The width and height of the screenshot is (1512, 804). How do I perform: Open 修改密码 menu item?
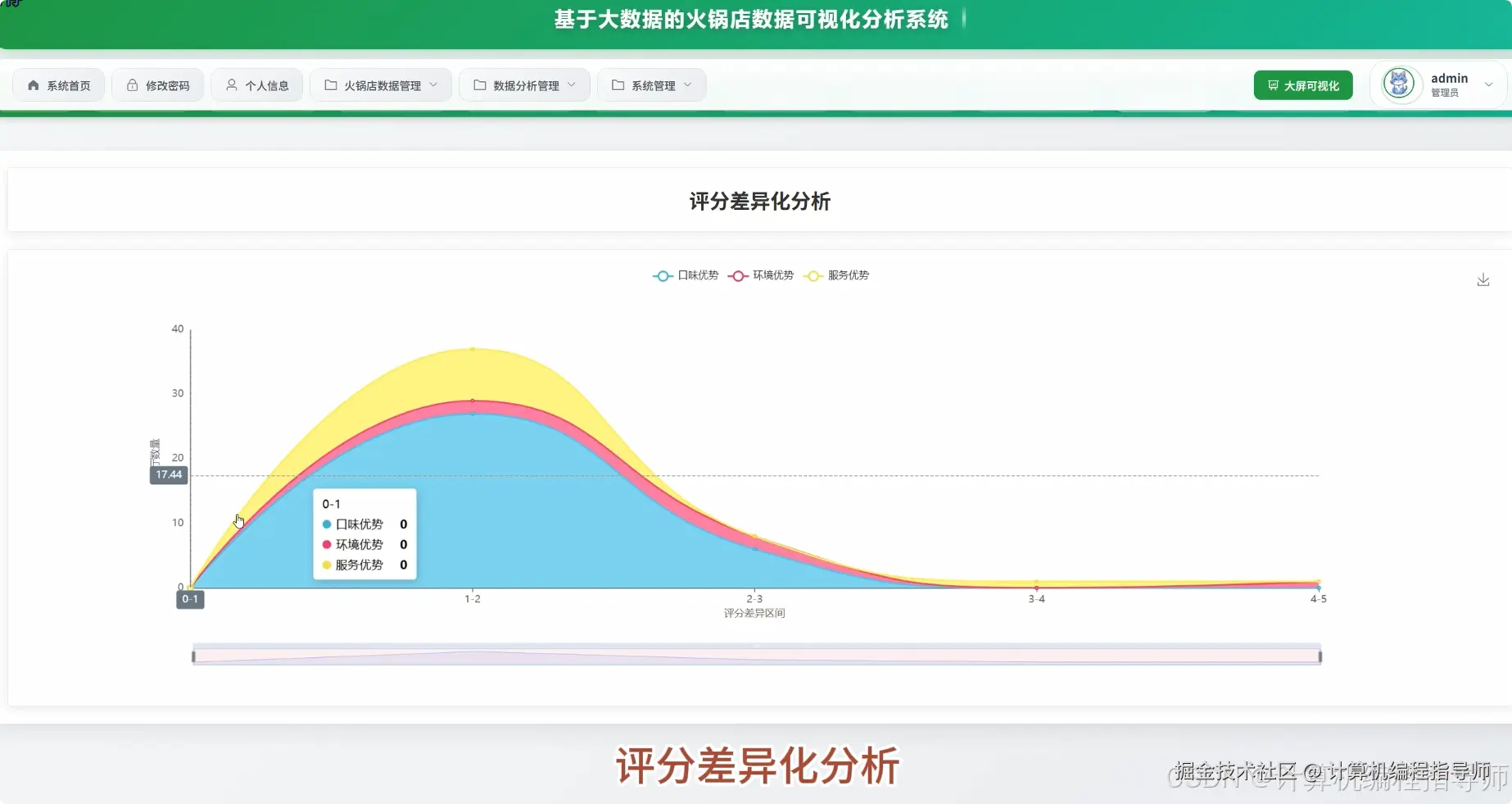coord(158,85)
